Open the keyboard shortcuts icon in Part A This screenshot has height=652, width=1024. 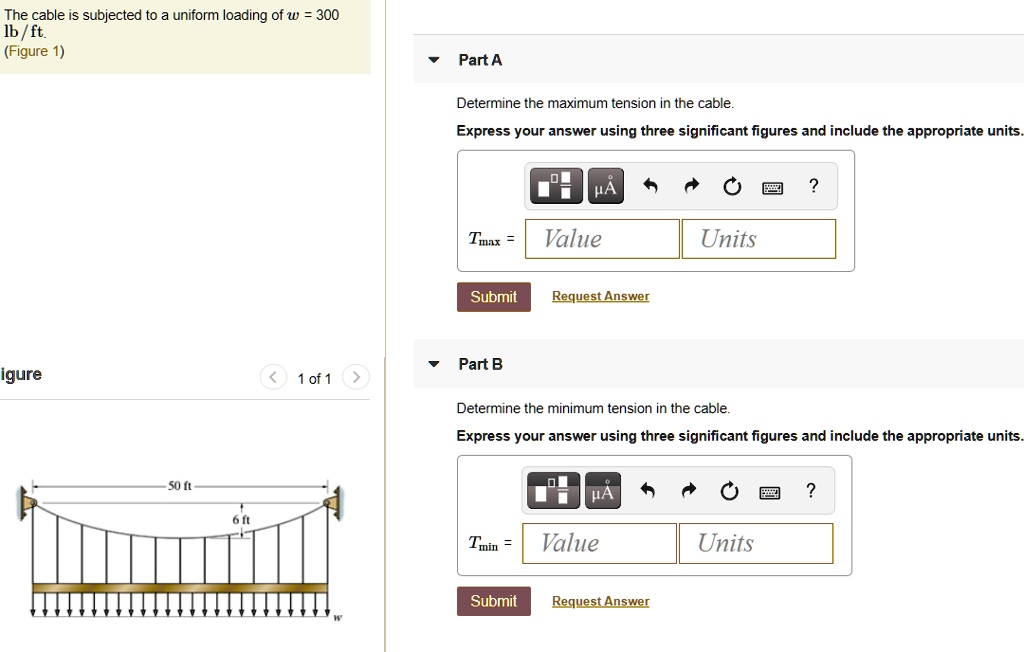tap(772, 186)
